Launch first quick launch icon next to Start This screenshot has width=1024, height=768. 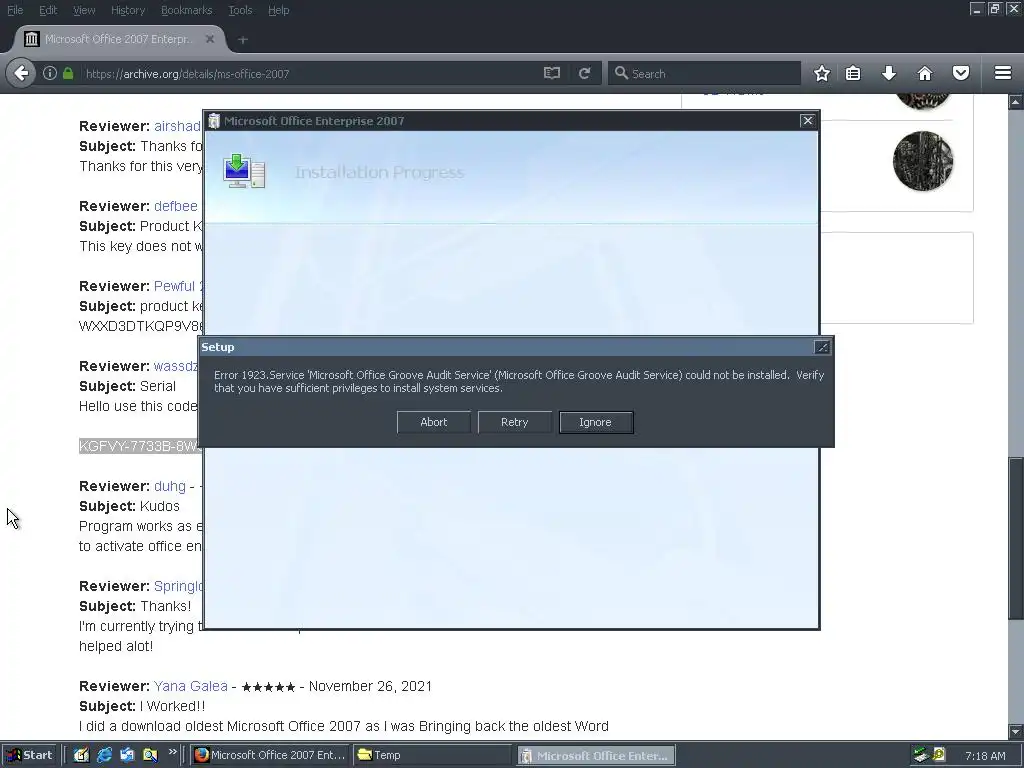tap(81, 755)
